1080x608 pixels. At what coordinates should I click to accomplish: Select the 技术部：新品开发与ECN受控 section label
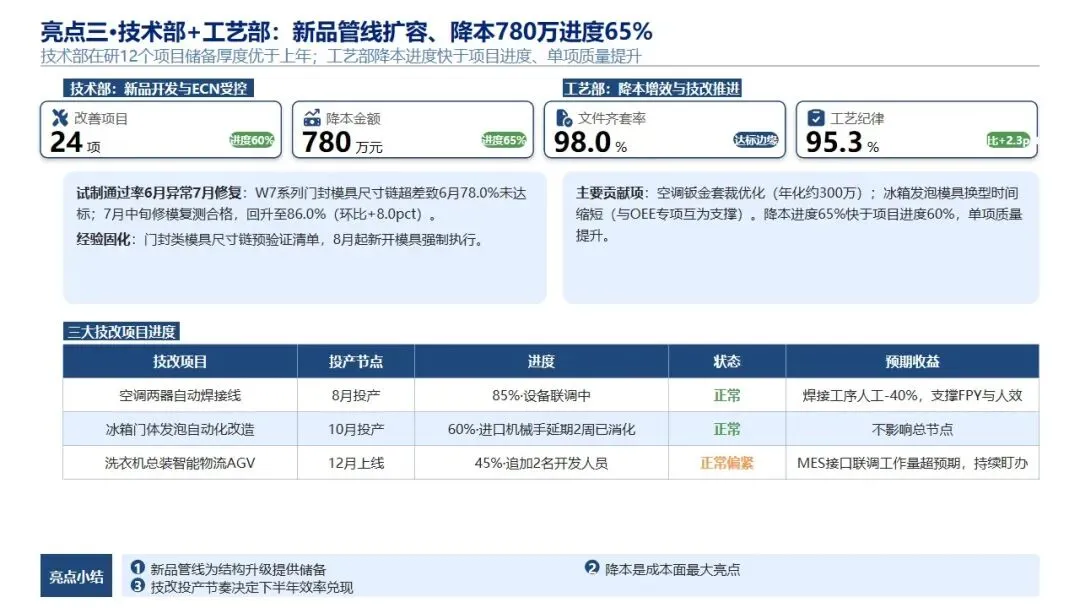click(158, 88)
